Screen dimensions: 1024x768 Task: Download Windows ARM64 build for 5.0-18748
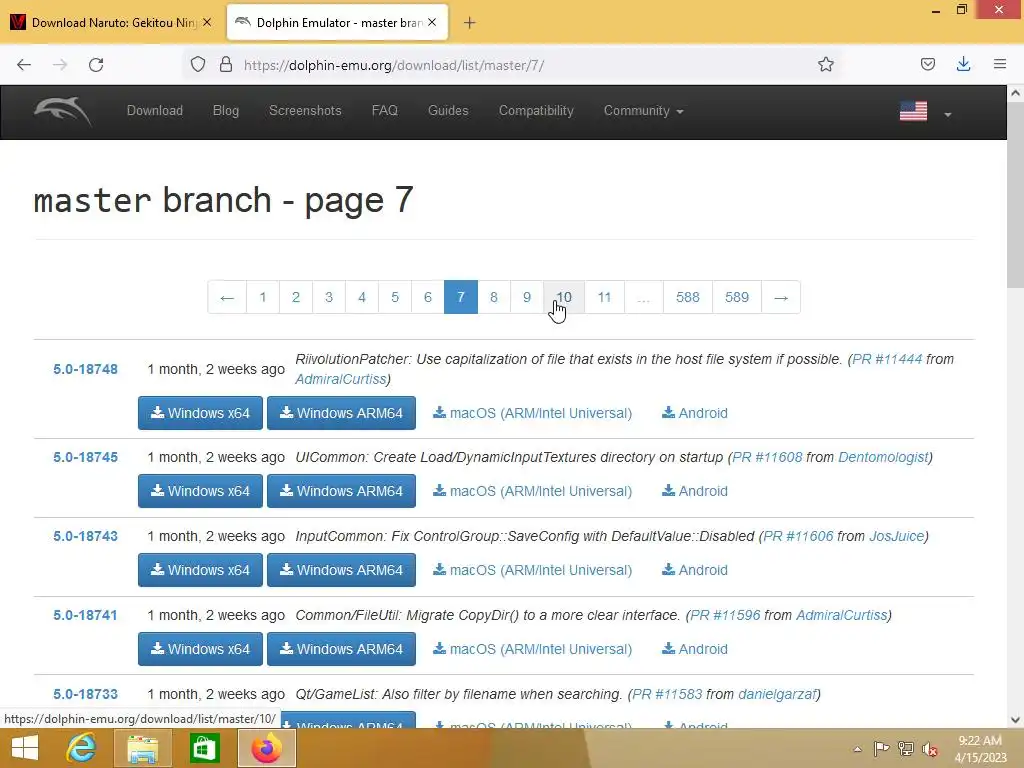(342, 413)
